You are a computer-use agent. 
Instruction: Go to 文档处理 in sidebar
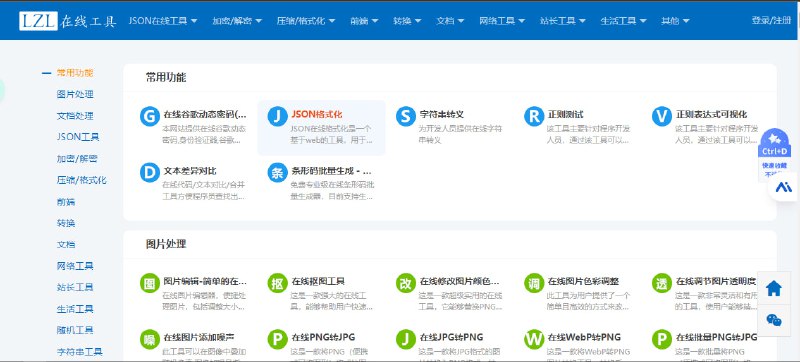(x=75, y=116)
